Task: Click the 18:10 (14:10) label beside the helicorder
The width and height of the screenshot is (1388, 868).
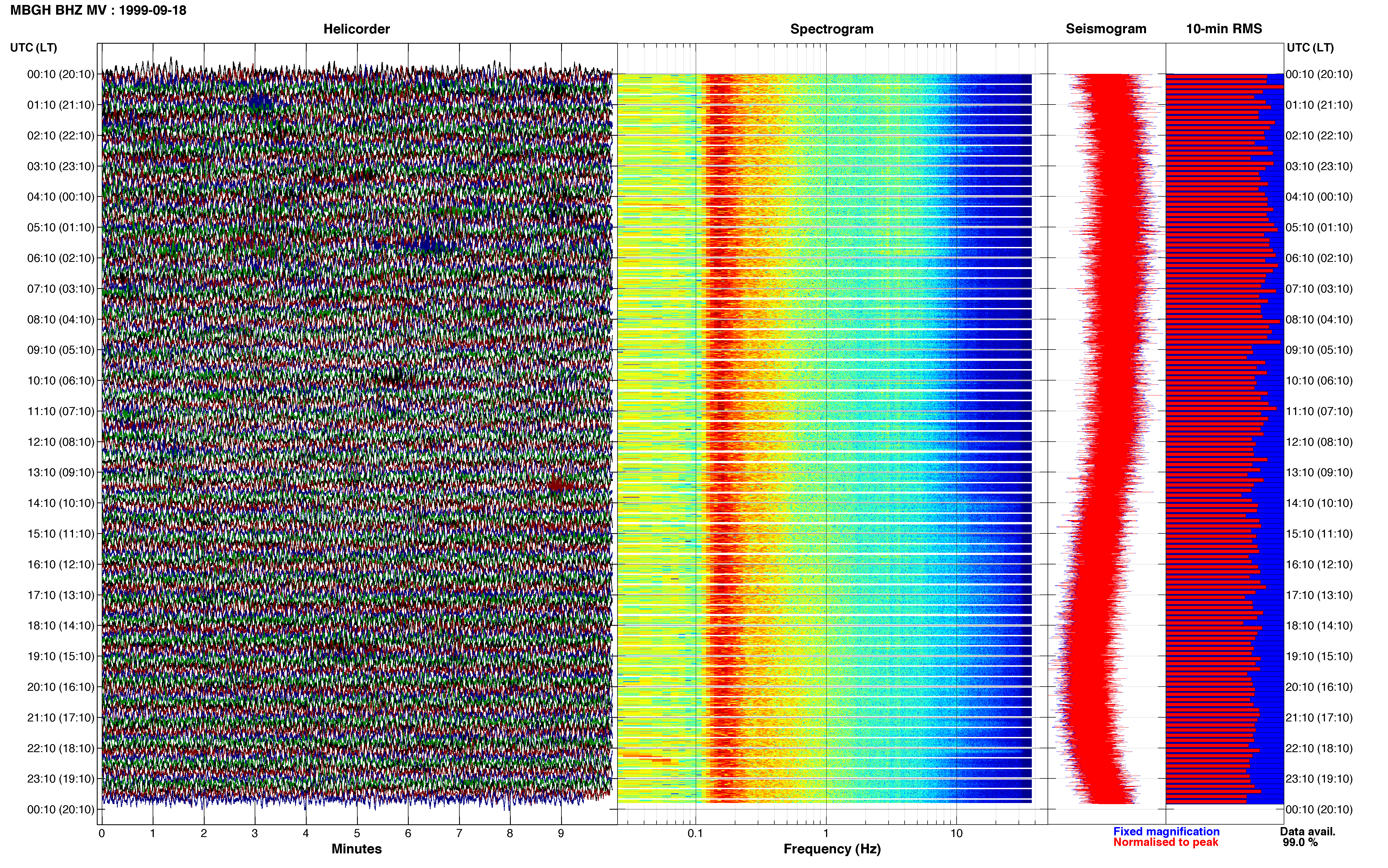Action: (61, 626)
